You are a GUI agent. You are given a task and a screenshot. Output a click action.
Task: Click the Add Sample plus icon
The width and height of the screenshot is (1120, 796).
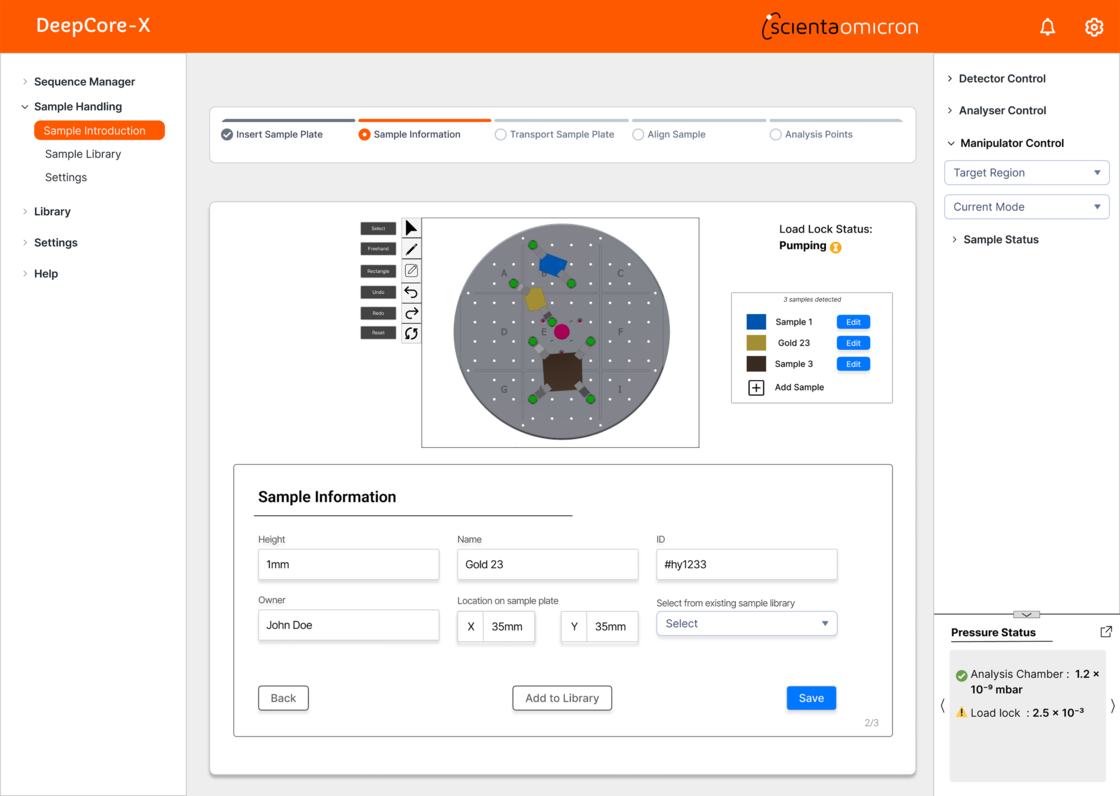click(x=756, y=387)
